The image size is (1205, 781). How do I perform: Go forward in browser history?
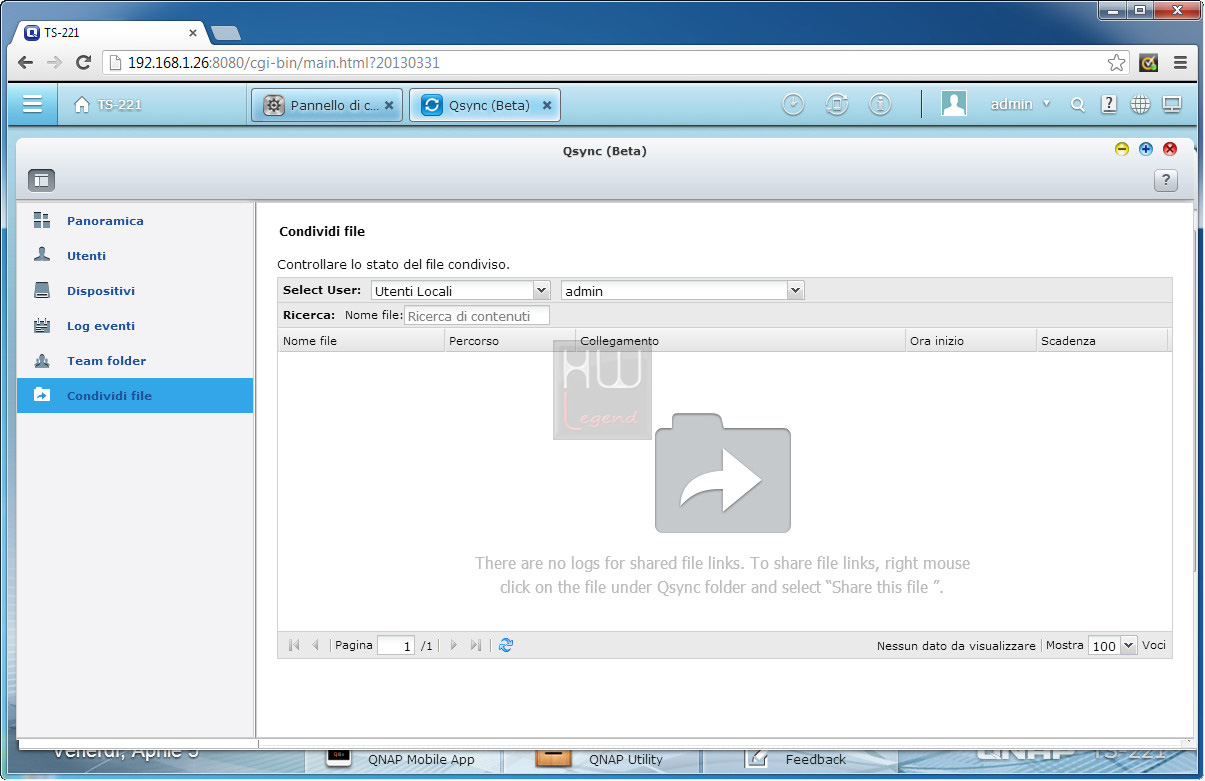pyautogui.click(x=54, y=63)
